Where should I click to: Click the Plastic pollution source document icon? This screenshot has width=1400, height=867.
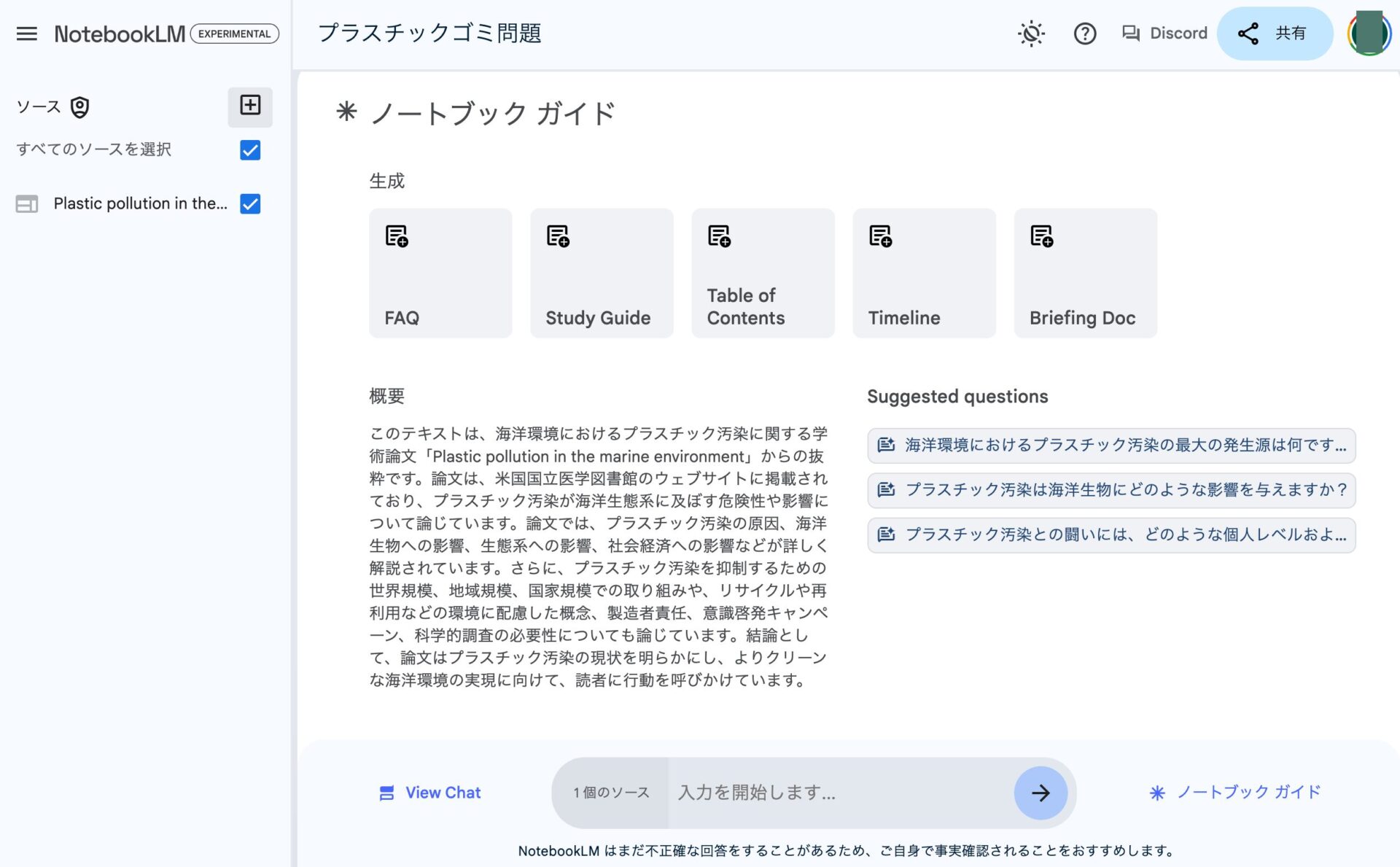coord(27,204)
